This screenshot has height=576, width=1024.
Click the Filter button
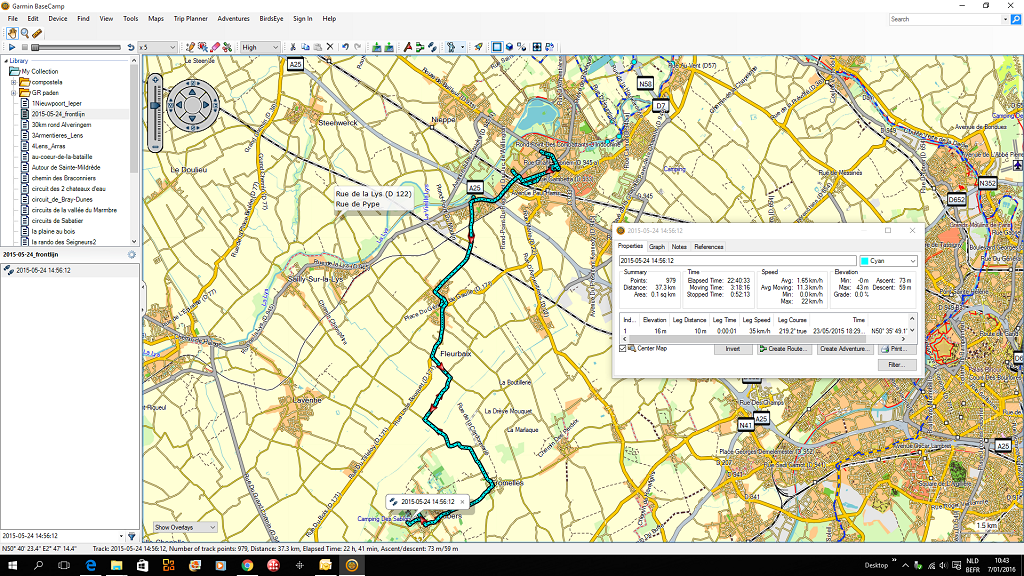pos(897,364)
